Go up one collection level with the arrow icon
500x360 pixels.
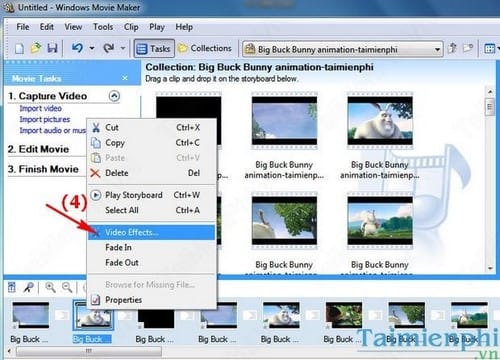pyautogui.click(x=452, y=49)
